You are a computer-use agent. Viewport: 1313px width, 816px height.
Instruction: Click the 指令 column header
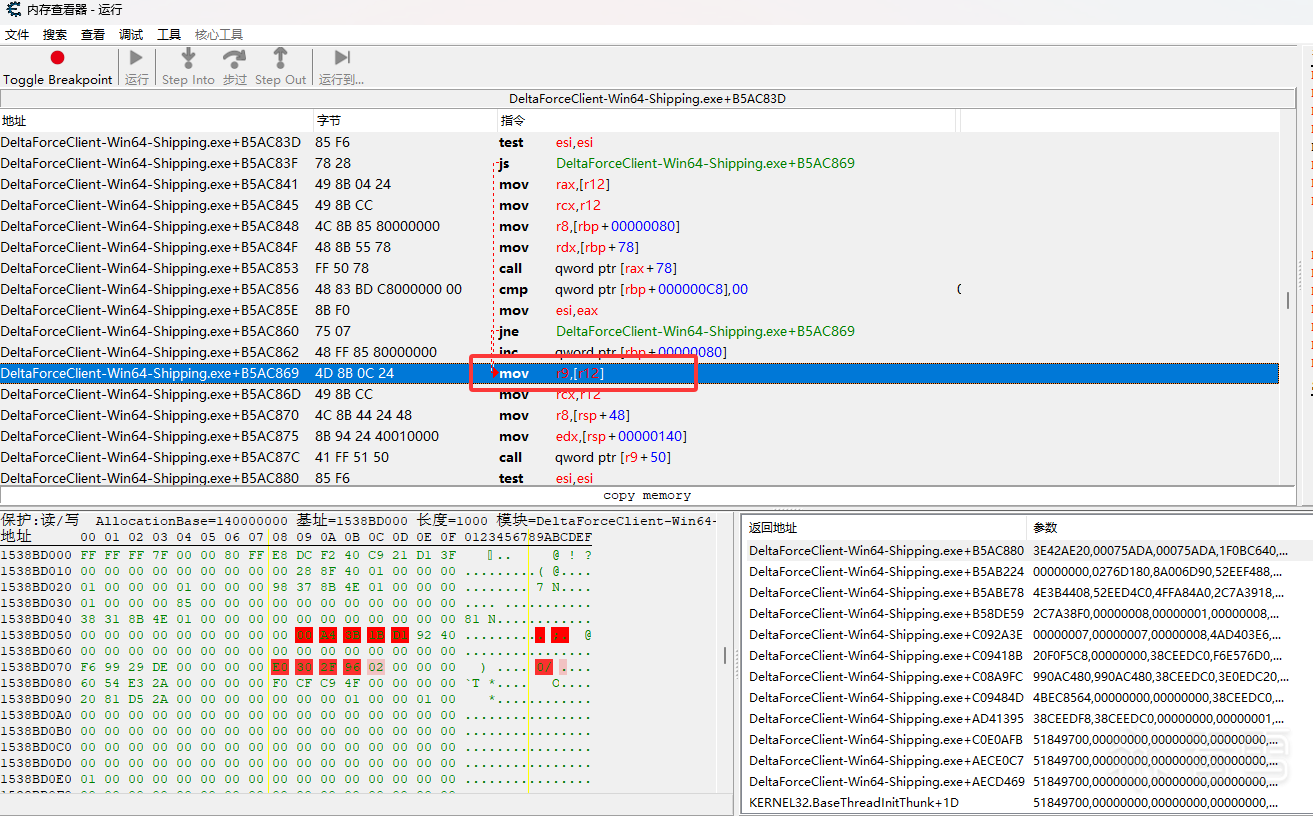727,121
